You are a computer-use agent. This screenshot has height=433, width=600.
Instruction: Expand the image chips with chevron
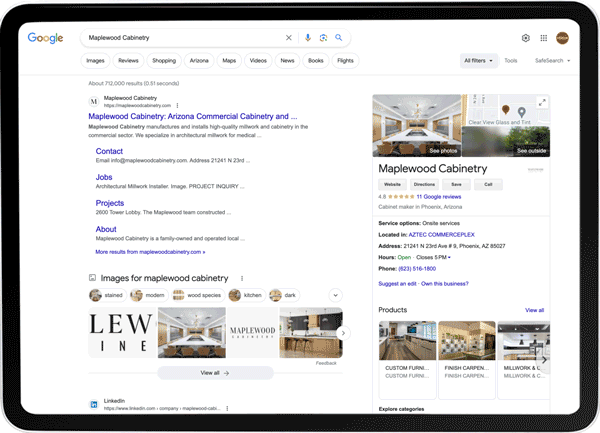point(336,295)
